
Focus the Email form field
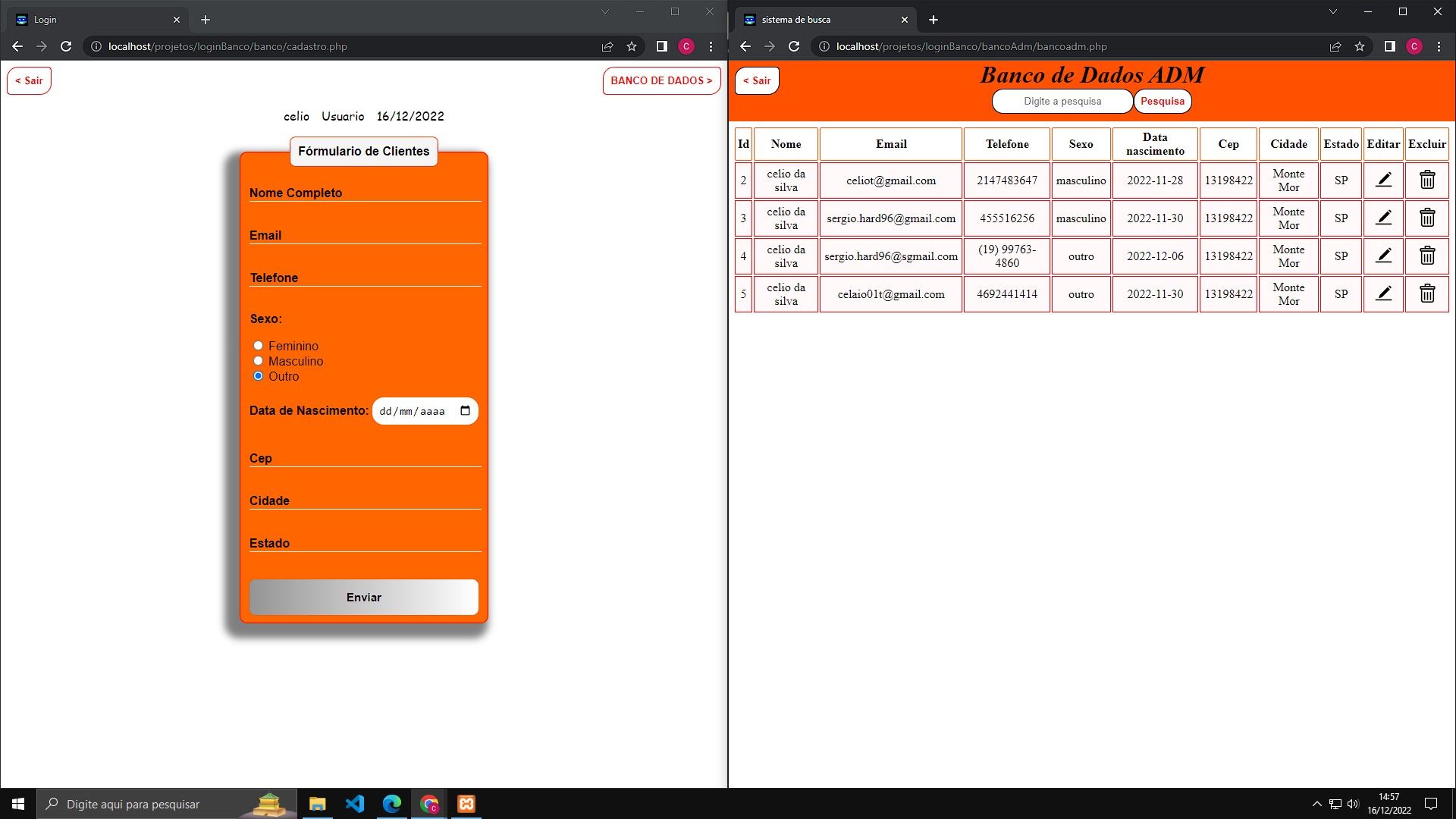(366, 235)
